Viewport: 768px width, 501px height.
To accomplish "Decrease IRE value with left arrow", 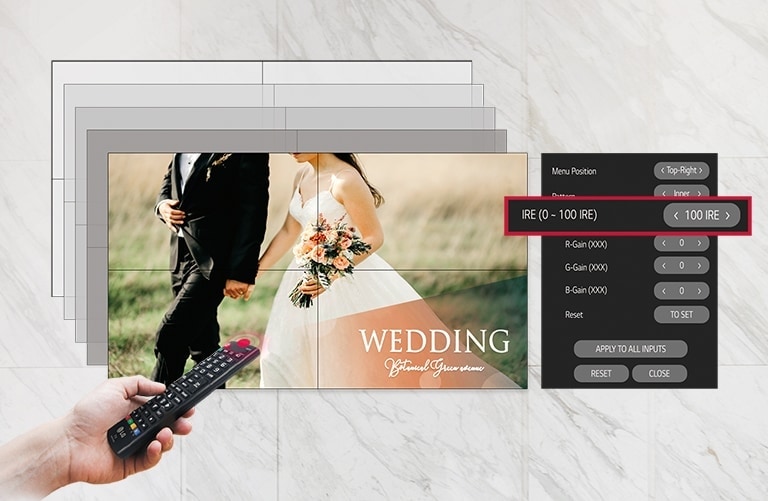I will pos(676,215).
